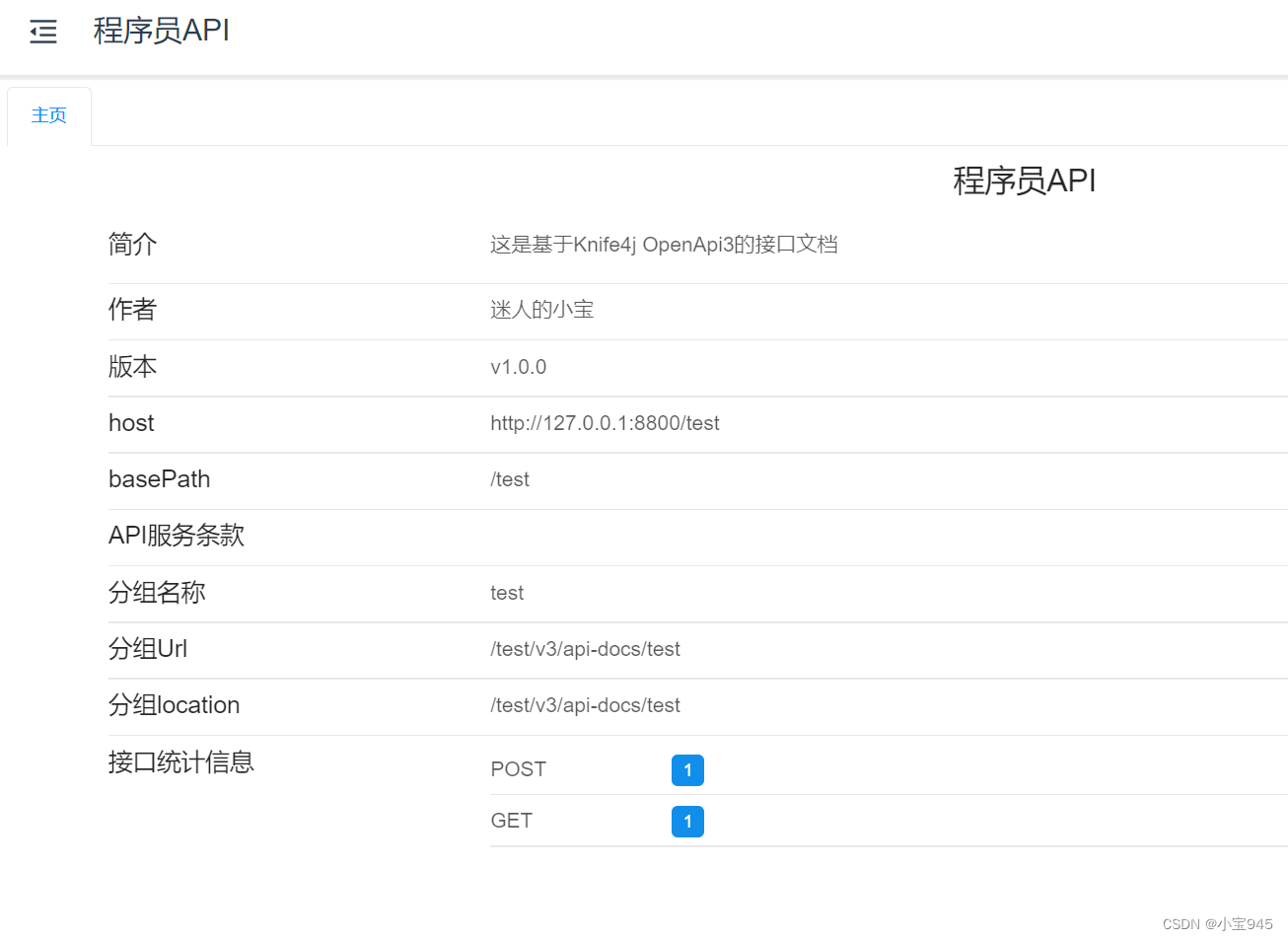Screen dimensions: 1288x940
Task: Select the basePath value /test
Action: (510, 479)
